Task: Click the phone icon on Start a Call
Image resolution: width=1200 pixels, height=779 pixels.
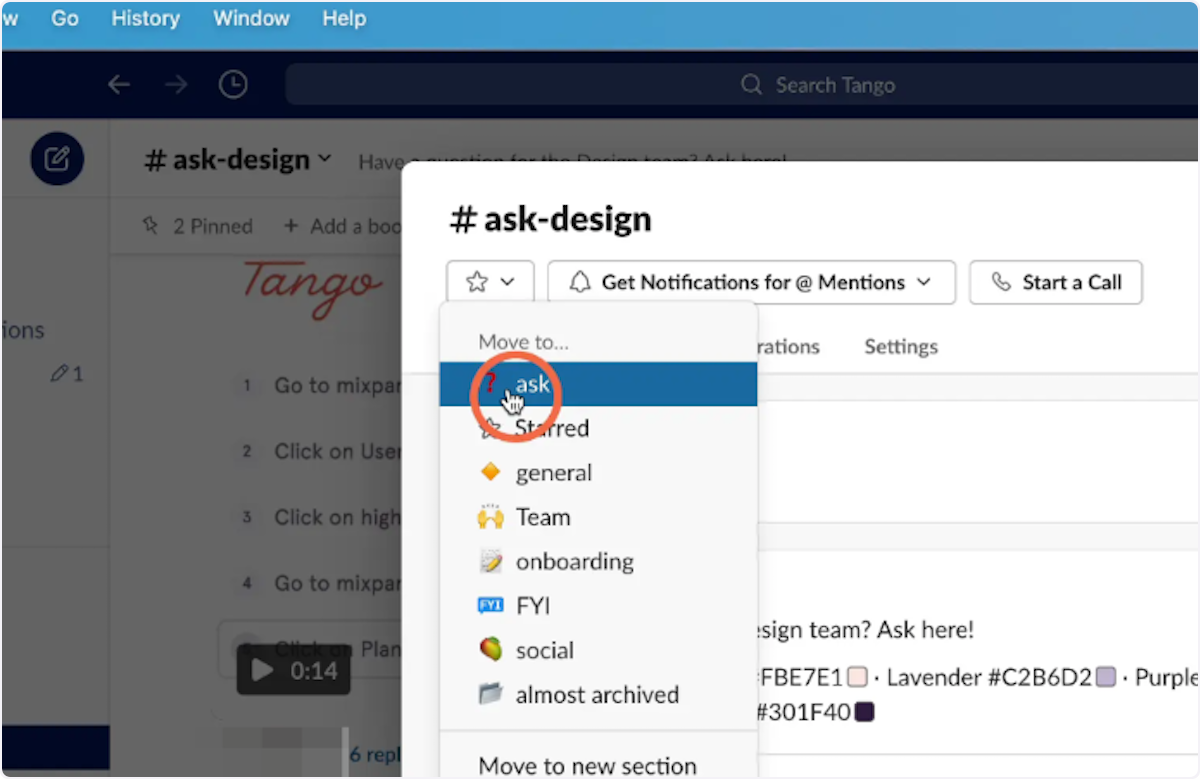Action: tap(1001, 282)
